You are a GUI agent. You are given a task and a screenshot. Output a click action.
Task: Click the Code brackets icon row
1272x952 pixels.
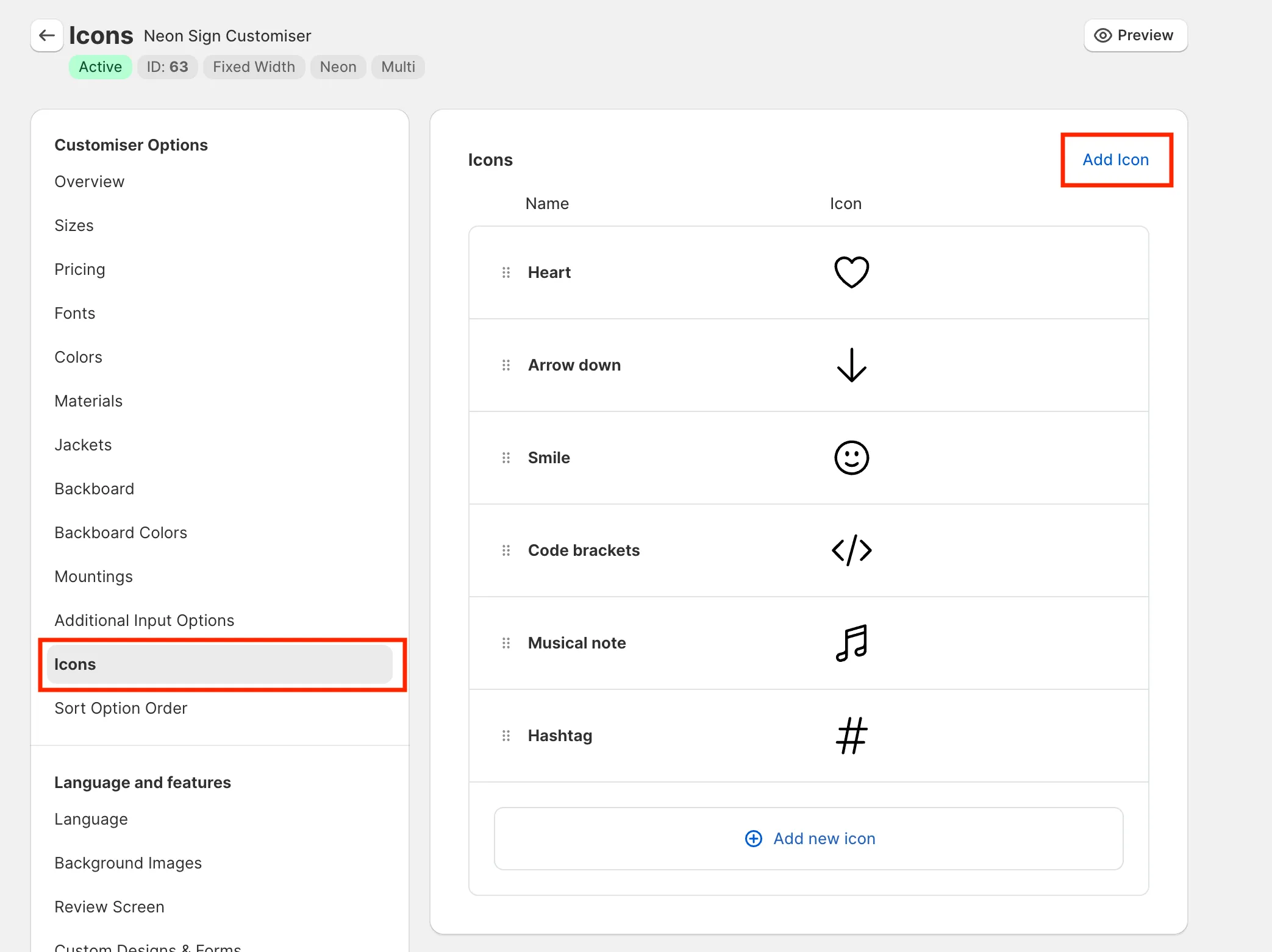pyautogui.click(x=809, y=550)
